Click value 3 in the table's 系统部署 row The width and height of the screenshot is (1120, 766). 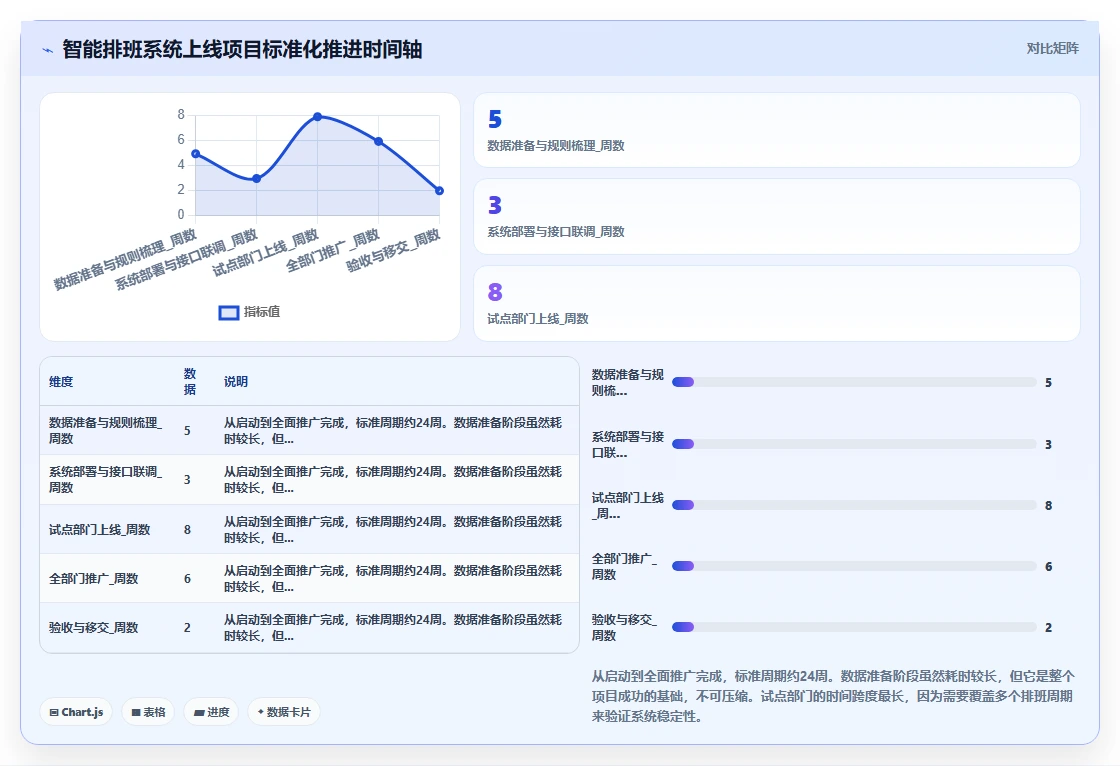(187, 479)
